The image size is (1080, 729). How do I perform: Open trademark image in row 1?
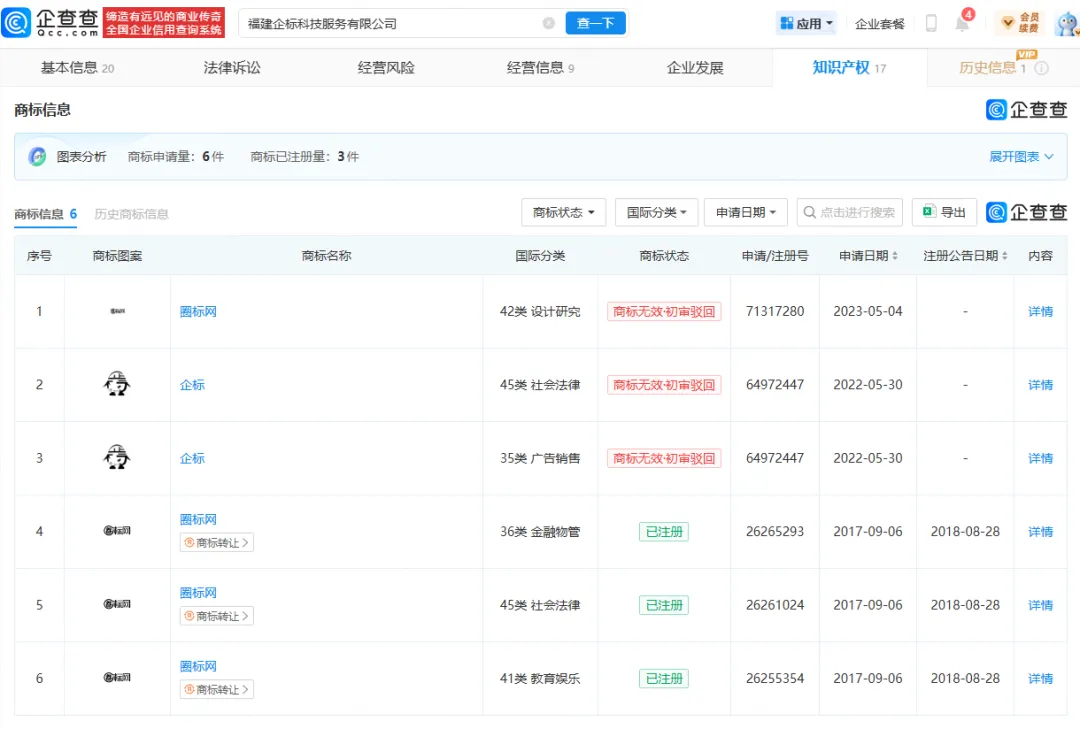click(x=117, y=311)
